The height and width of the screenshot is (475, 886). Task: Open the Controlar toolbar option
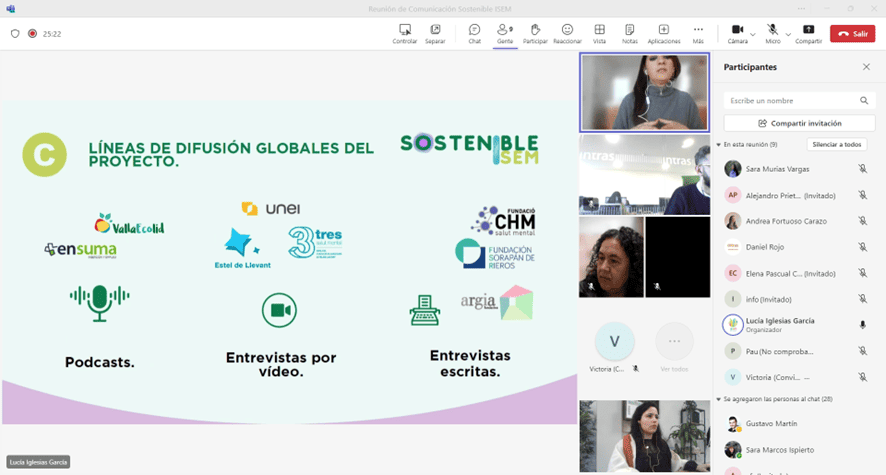(405, 34)
